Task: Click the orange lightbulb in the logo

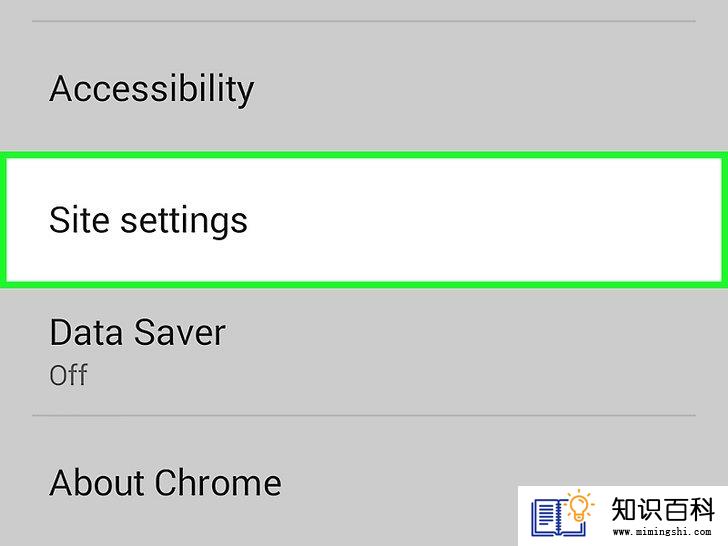Action: 579,507
